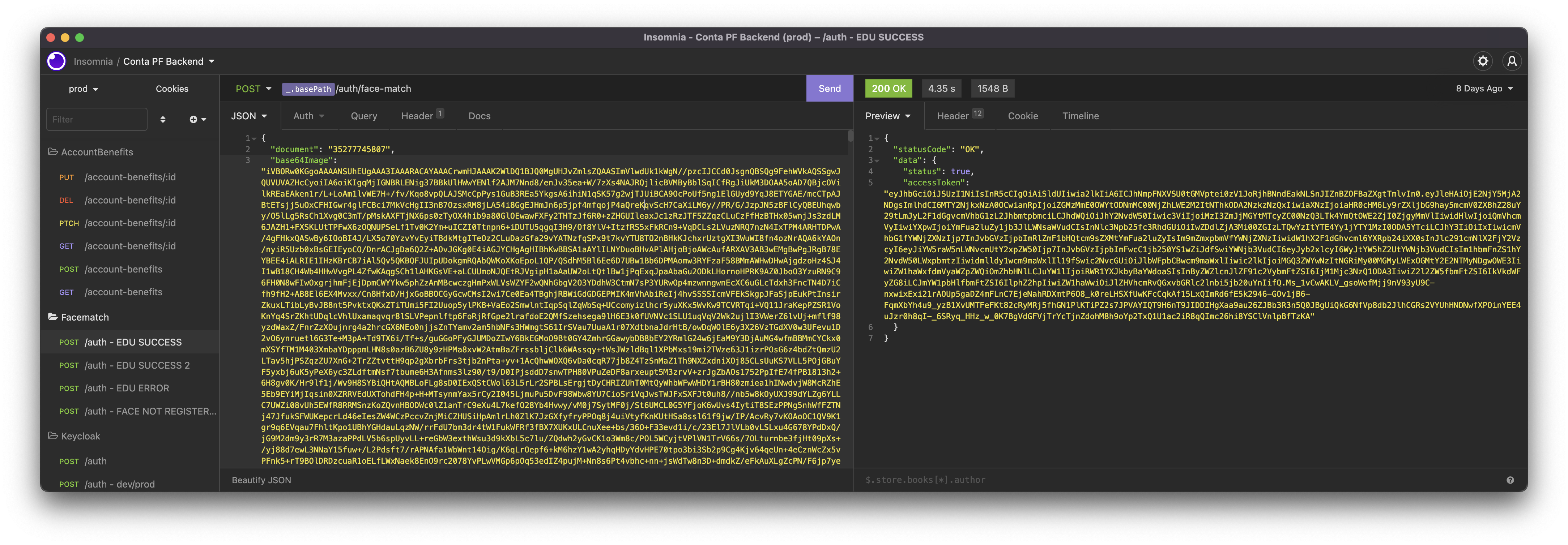The height and width of the screenshot is (545, 1568).
Task: Open settings via the gear icon
Action: 1483,61
